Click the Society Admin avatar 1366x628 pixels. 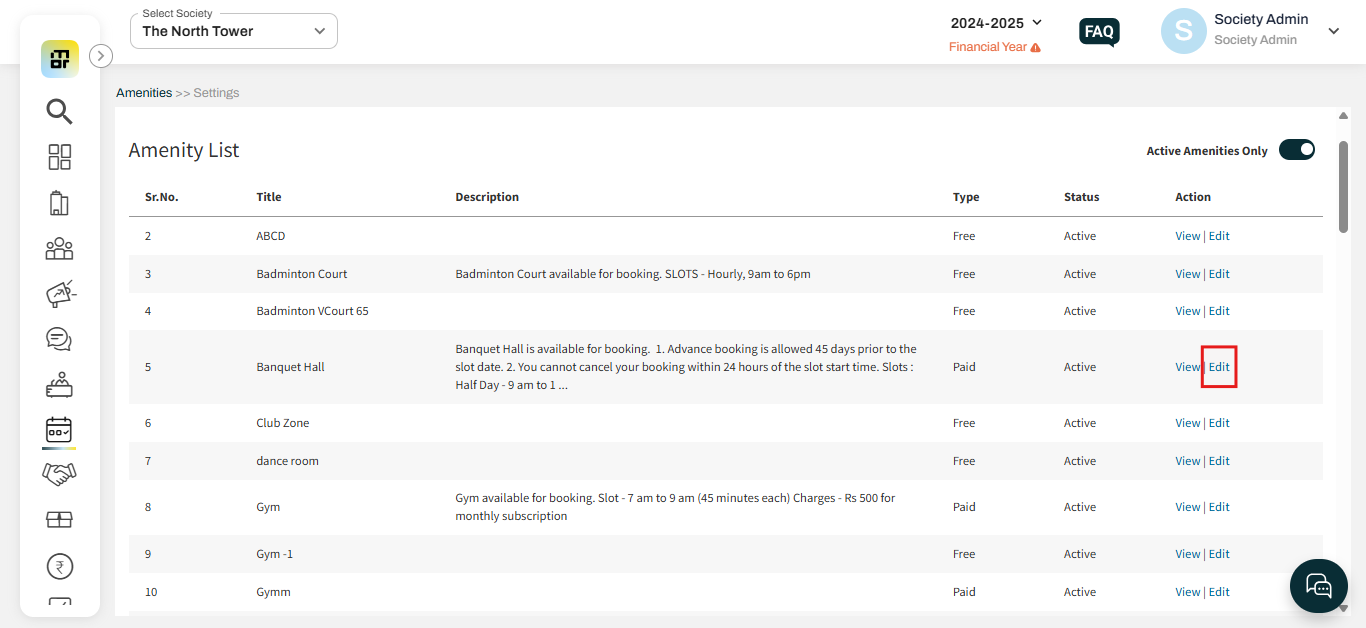(1184, 31)
